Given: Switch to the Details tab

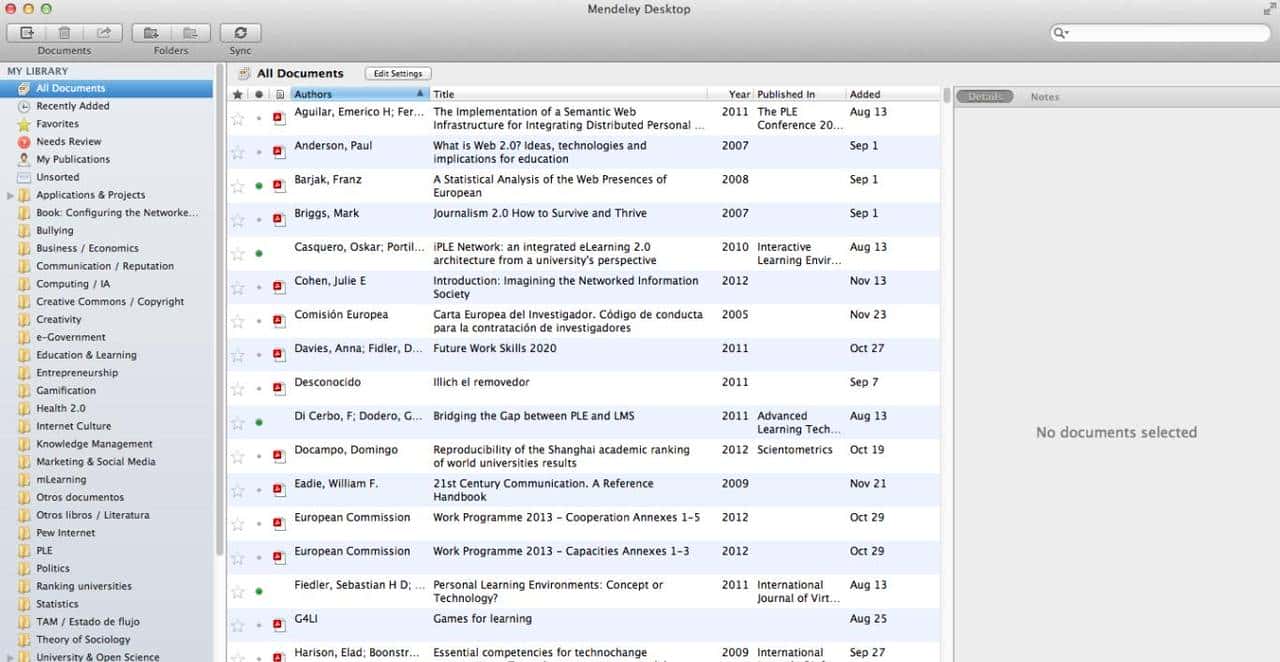Looking at the screenshot, I should 985,97.
